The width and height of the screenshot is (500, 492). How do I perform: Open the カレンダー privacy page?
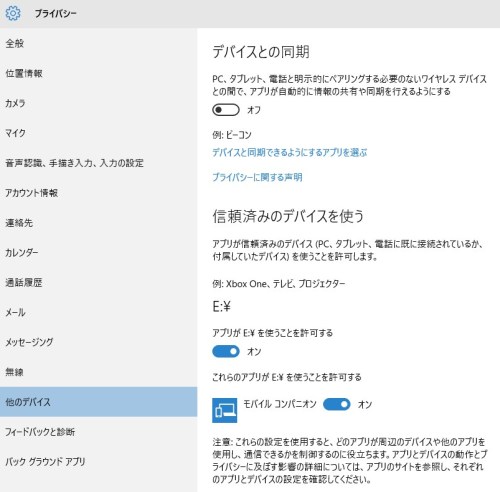pyautogui.click(x=98, y=253)
